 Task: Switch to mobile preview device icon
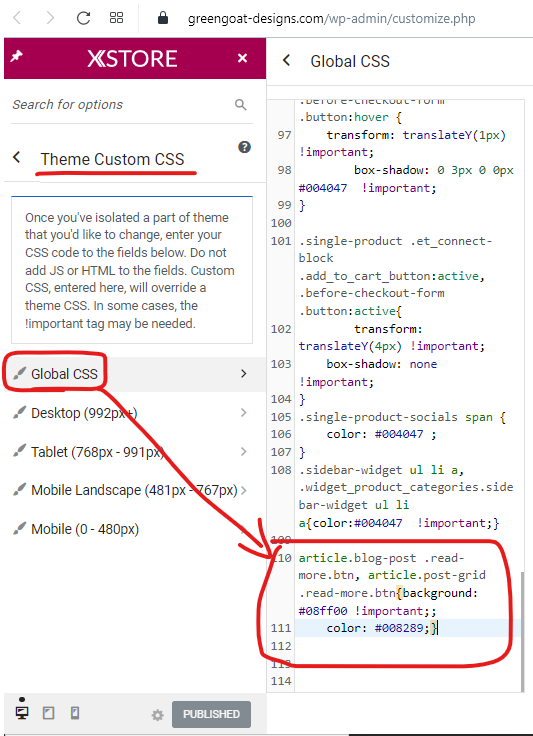click(x=75, y=713)
